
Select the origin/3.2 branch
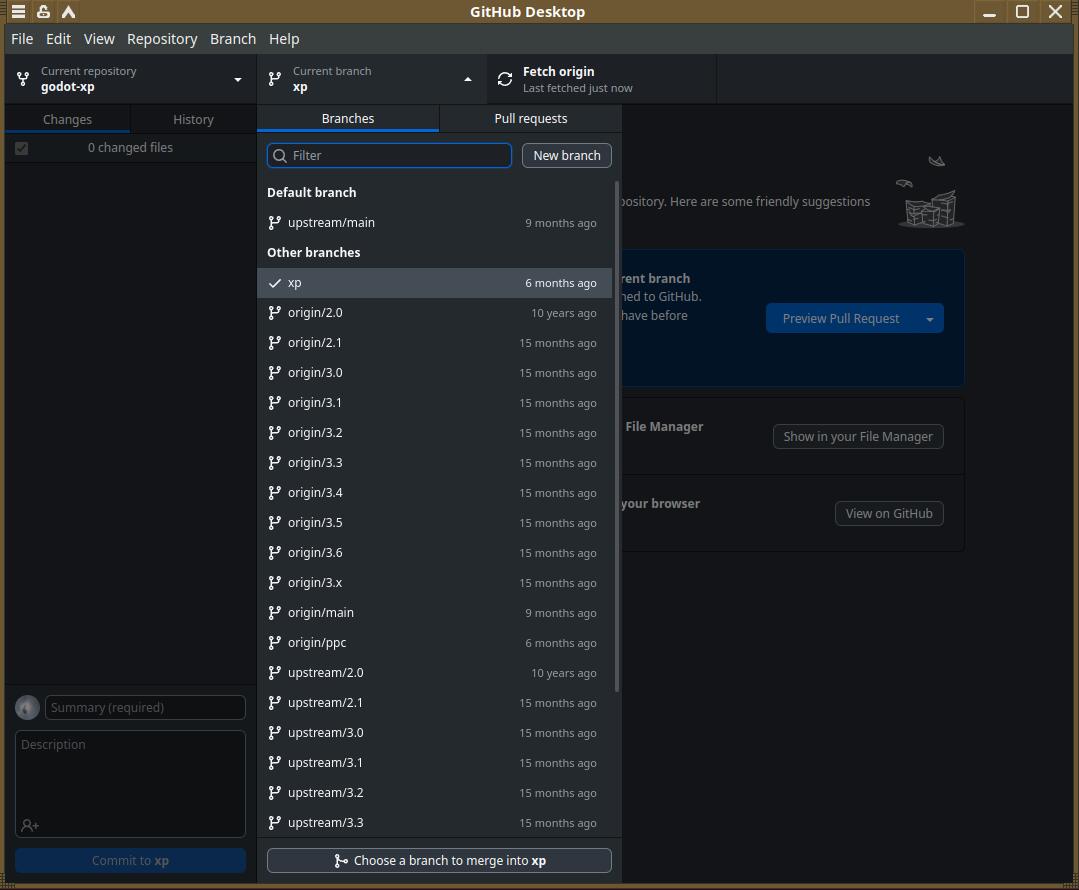pos(434,433)
